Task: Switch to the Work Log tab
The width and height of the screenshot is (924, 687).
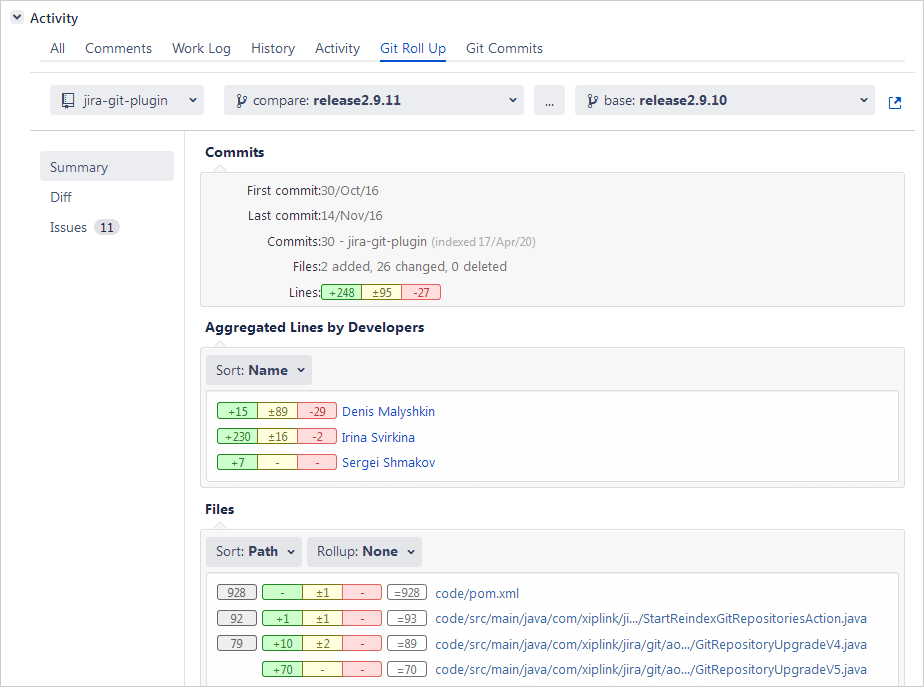Action: point(201,48)
